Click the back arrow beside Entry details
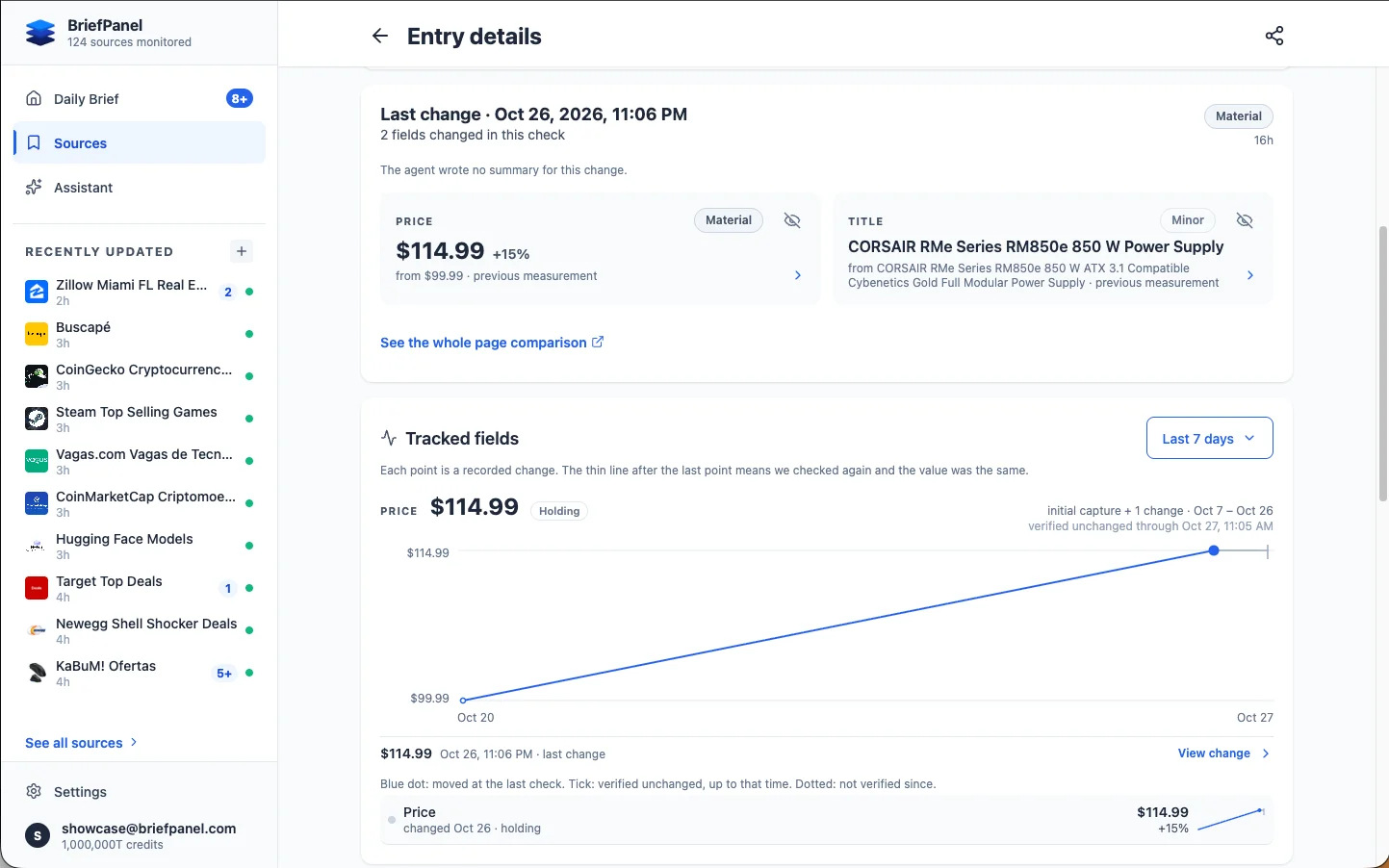This screenshot has width=1389, height=868. pos(380,36)
